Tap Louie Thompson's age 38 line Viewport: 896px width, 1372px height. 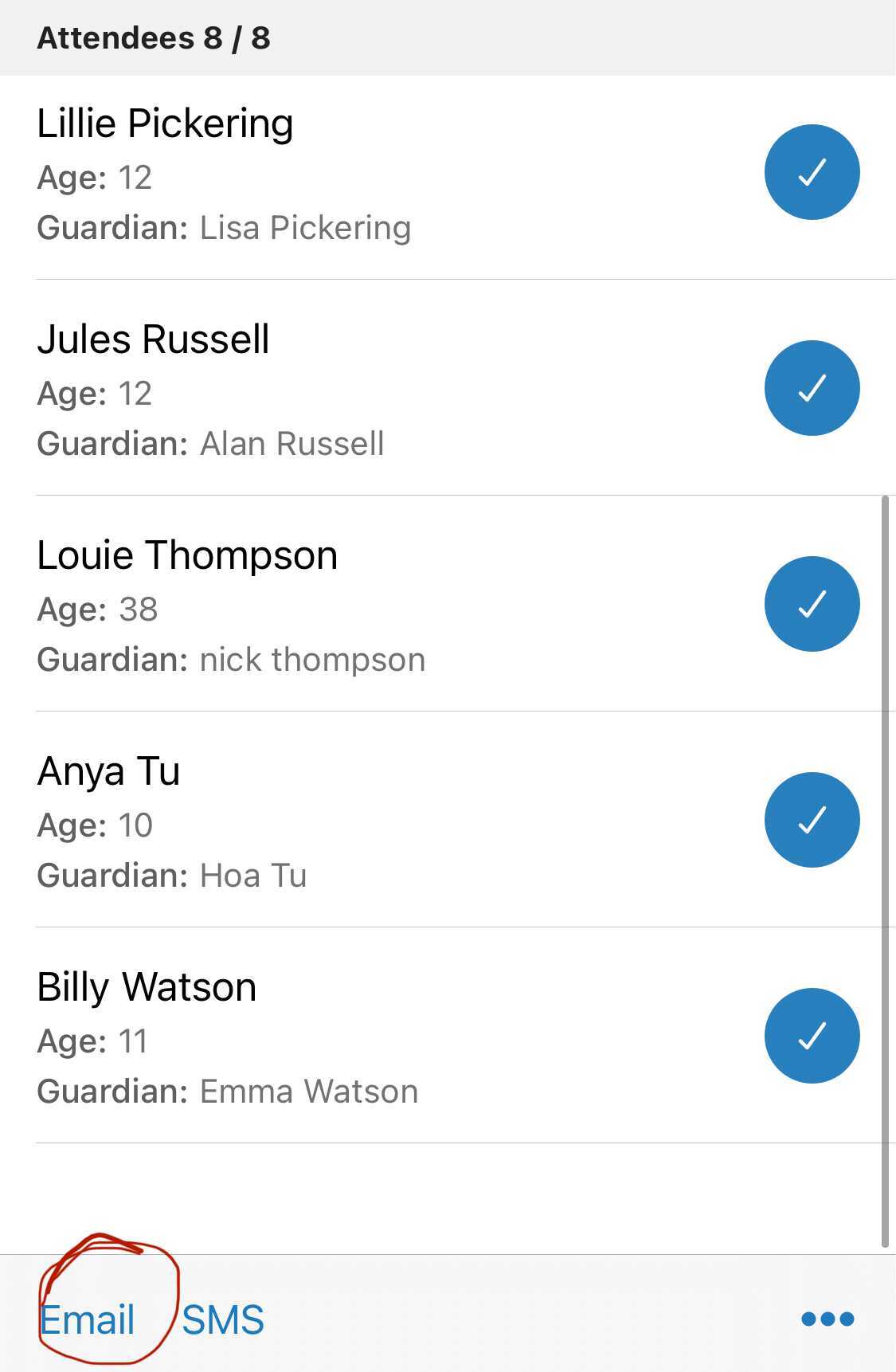click(98, 610)
